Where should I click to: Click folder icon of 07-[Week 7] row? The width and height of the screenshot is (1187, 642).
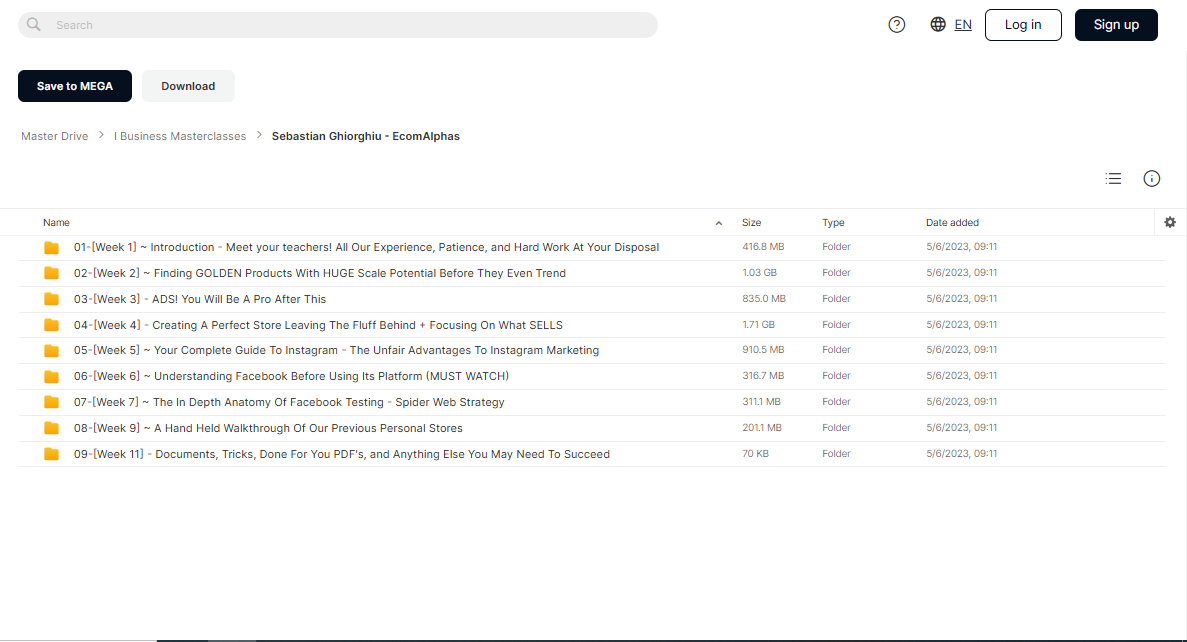[51, 402]
